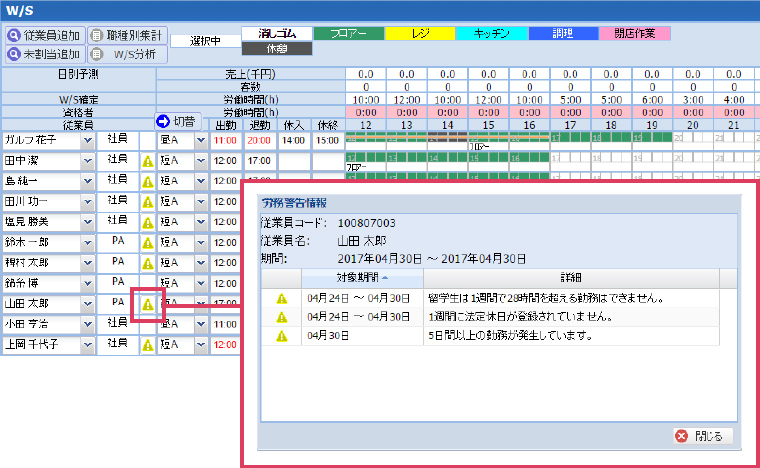Click warning icon in 田中 潔 row
This screenshot has width=760, height=468.
147,161
